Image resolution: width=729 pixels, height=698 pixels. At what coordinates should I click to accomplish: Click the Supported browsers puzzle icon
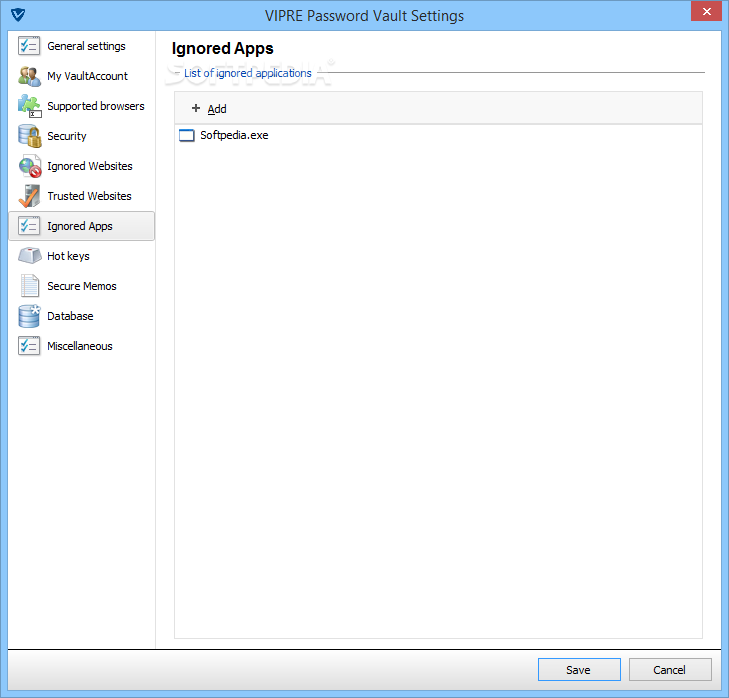[x=29, y=106]
